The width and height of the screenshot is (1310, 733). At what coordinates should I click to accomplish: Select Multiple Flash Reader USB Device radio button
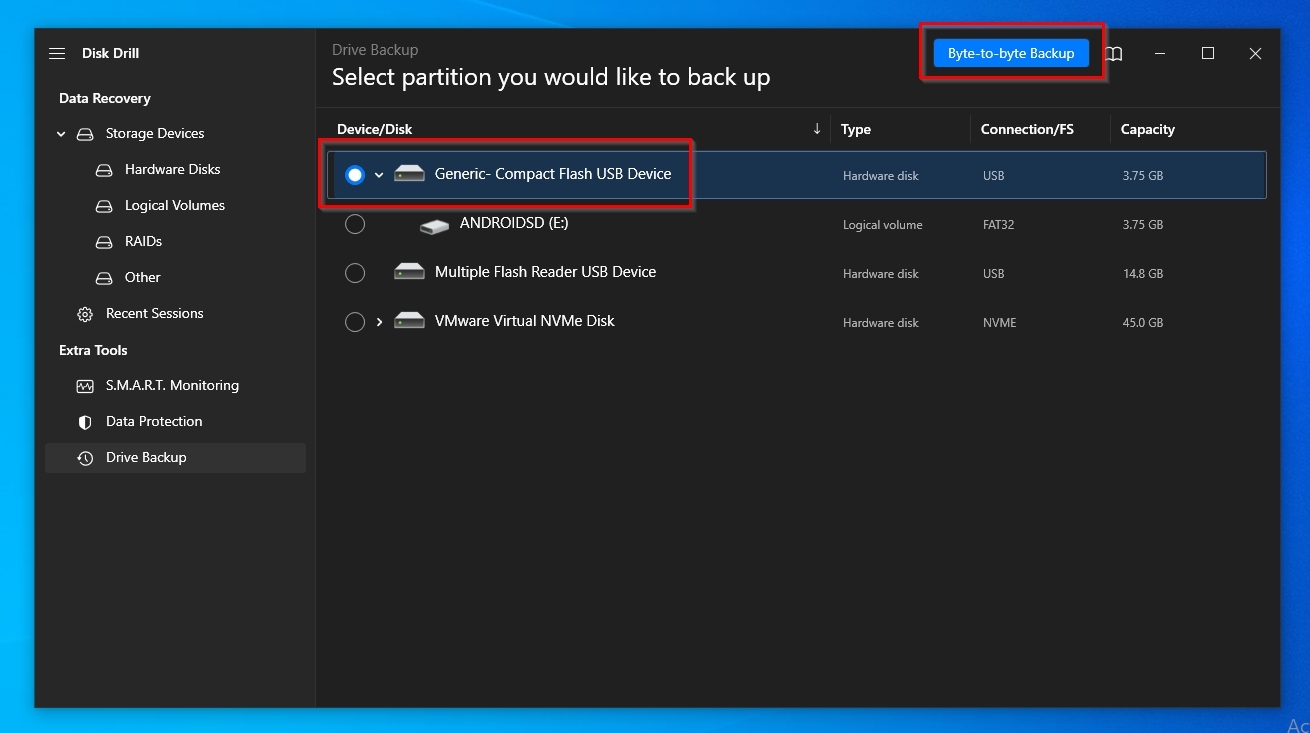coord(355,272)
